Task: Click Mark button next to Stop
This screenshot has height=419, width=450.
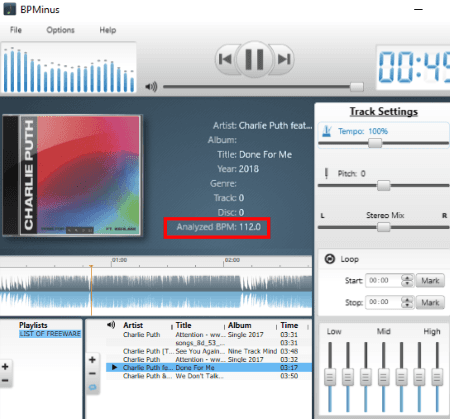Action: point(430,303)
